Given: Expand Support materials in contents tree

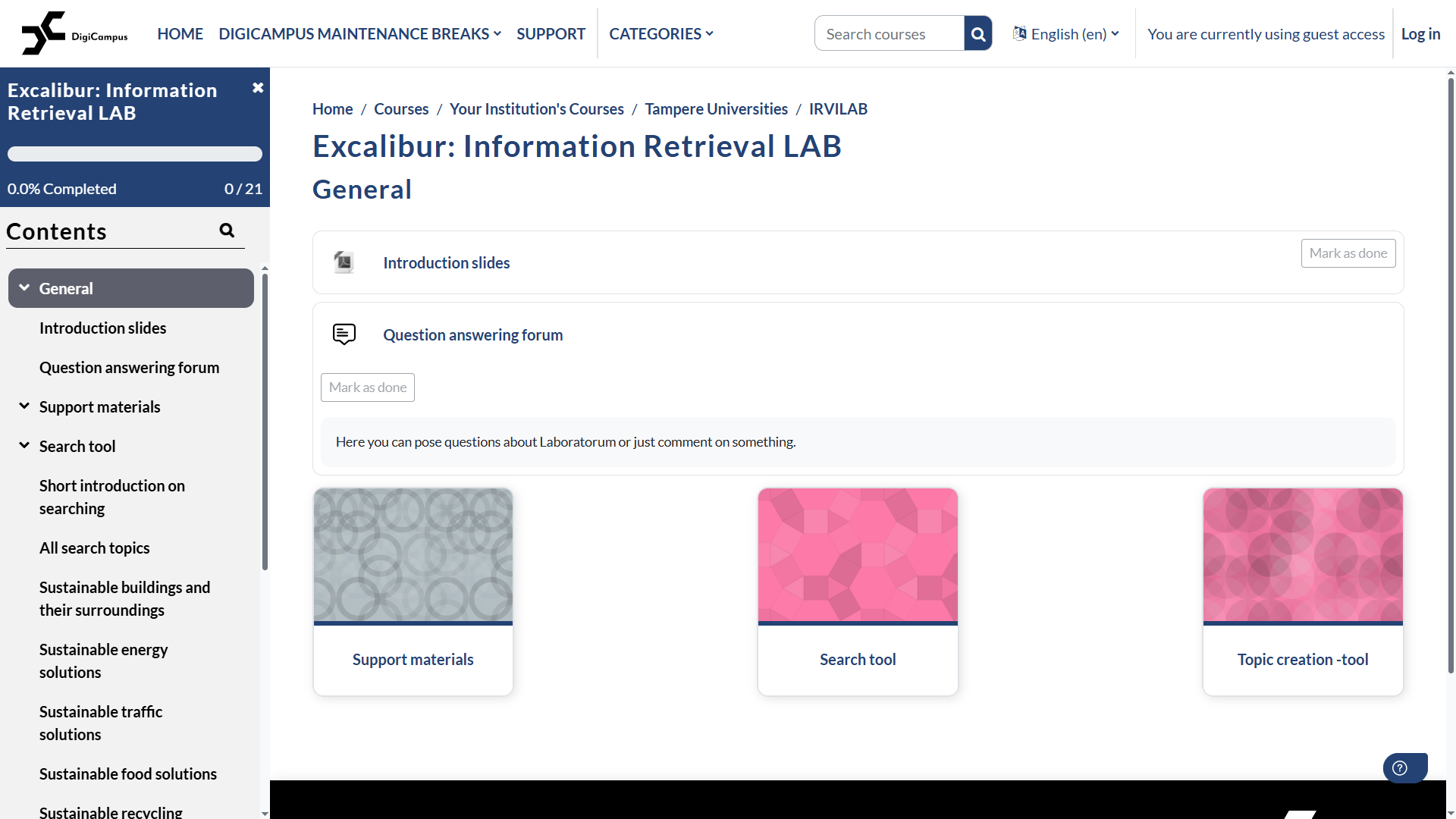Looking at the screenshot, I should [24, 406].
